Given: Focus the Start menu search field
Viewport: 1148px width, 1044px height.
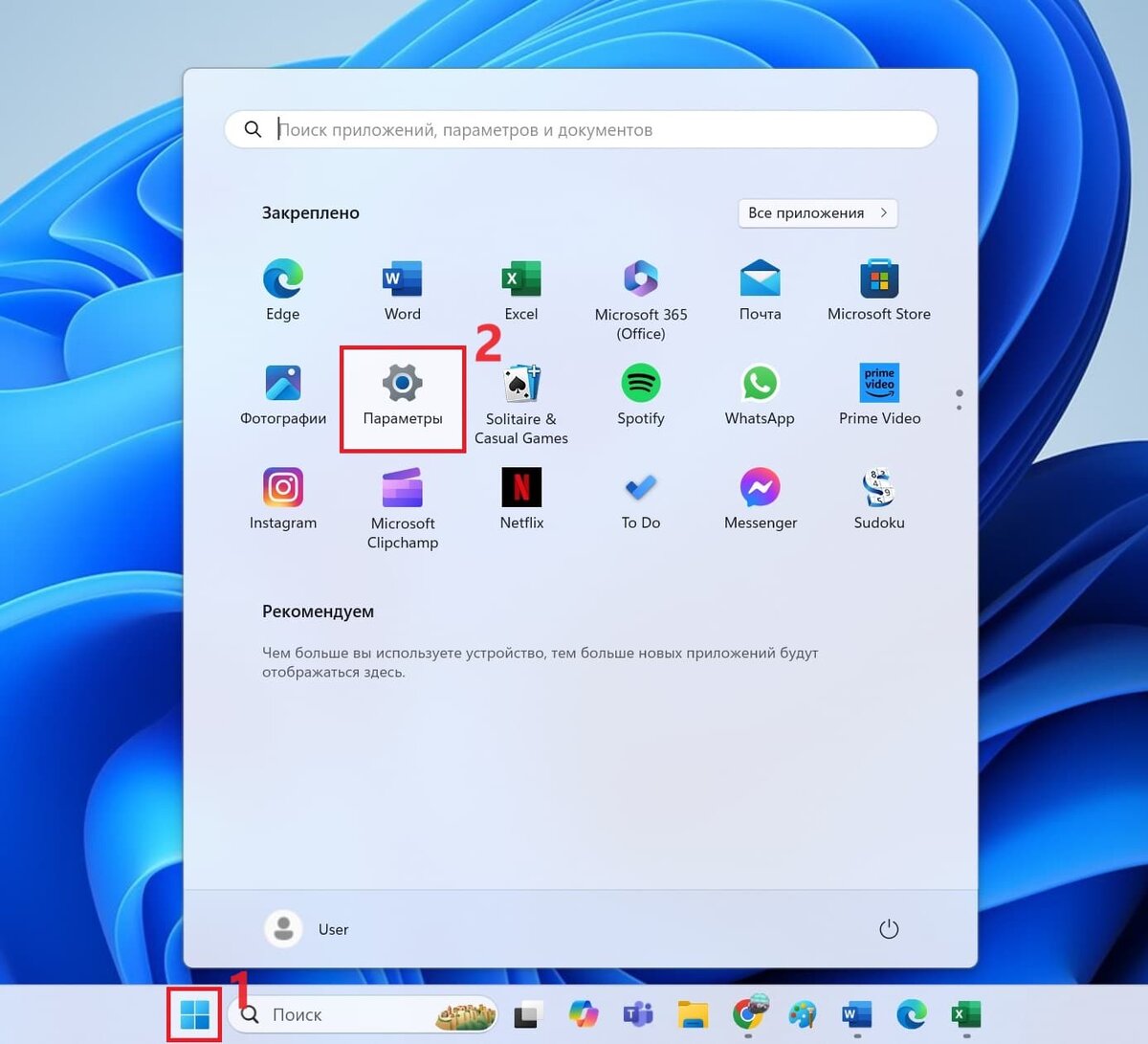Looking at the screenshot, I should (581, 129).
